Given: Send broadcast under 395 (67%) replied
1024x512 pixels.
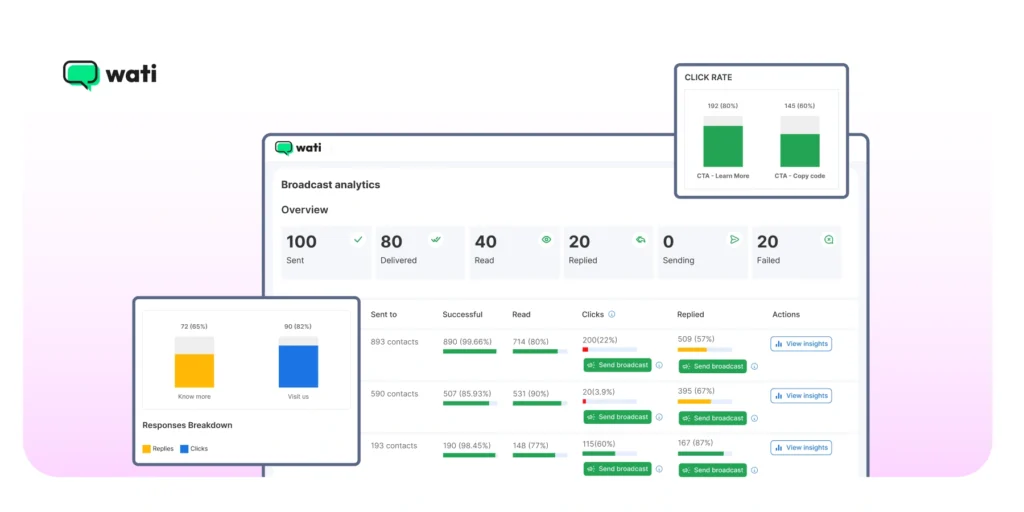Looking at the screenshot, I should 712,418.
